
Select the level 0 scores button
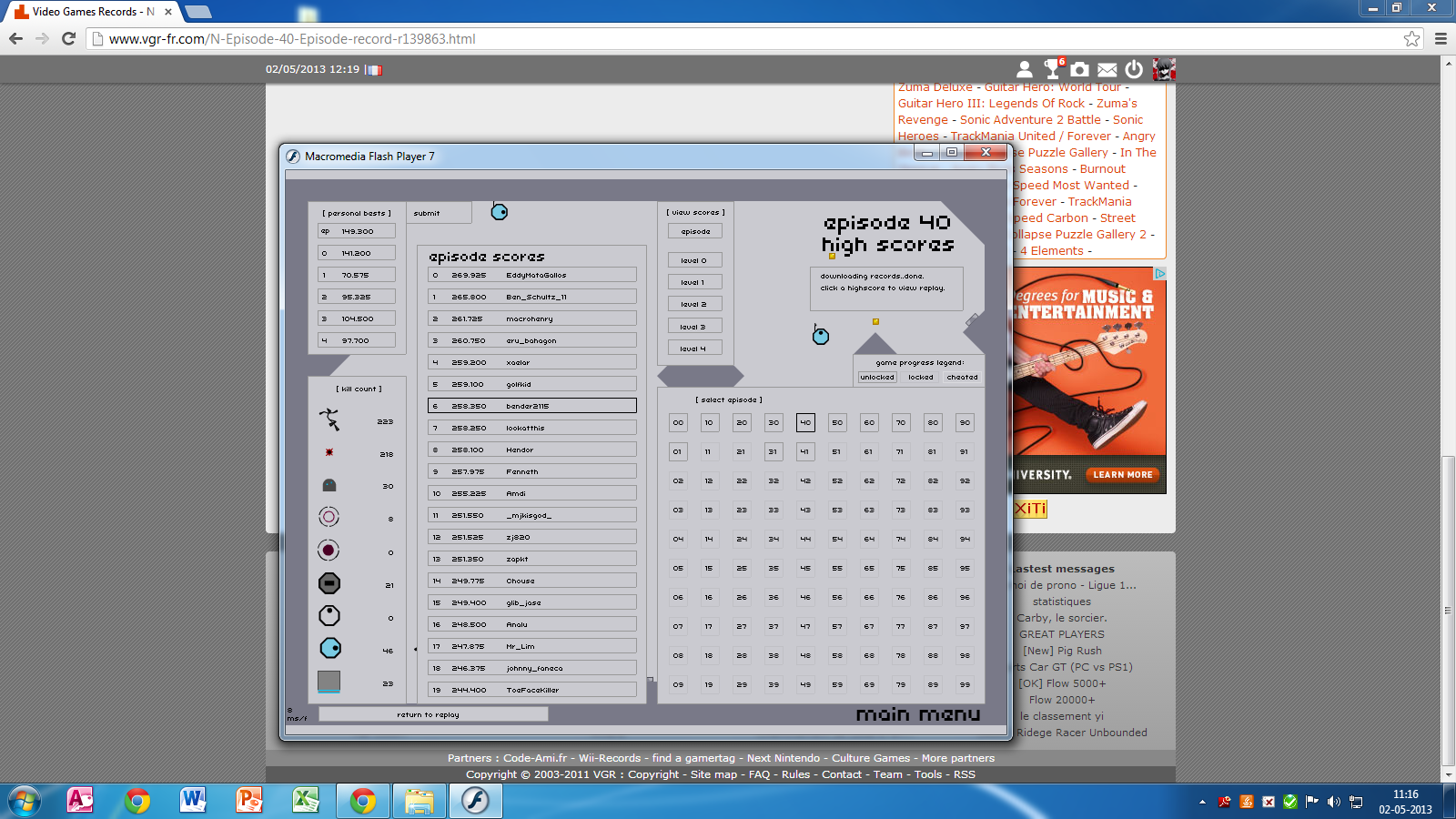(694, 260)
